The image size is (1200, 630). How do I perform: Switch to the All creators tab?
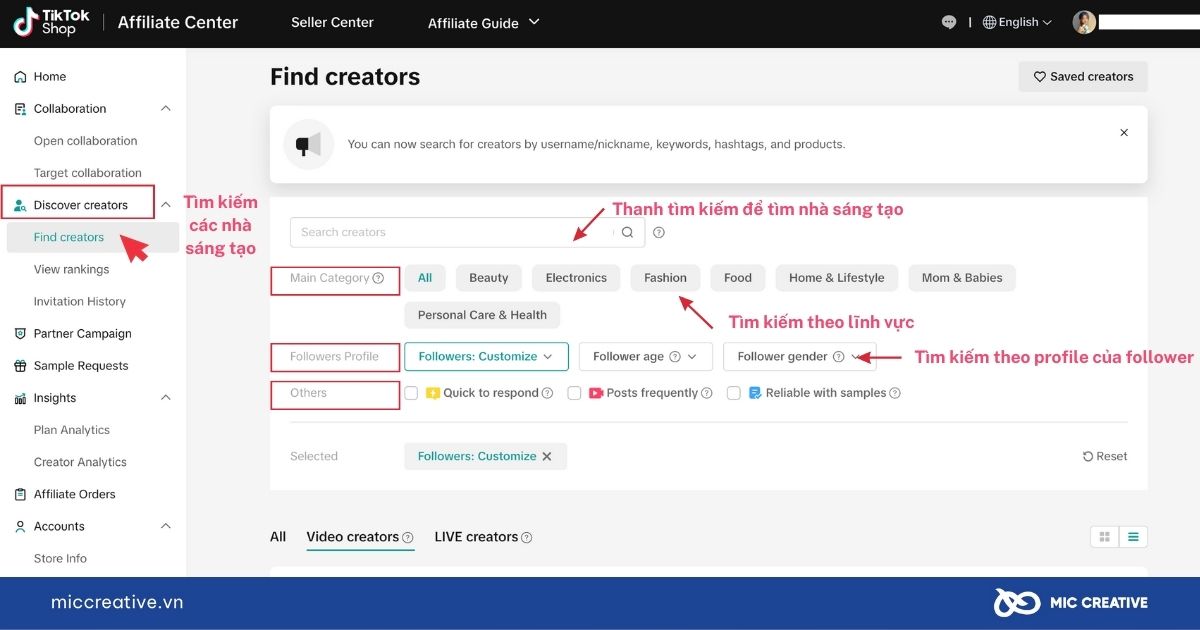pyautogui.click(x=278, y=537)
